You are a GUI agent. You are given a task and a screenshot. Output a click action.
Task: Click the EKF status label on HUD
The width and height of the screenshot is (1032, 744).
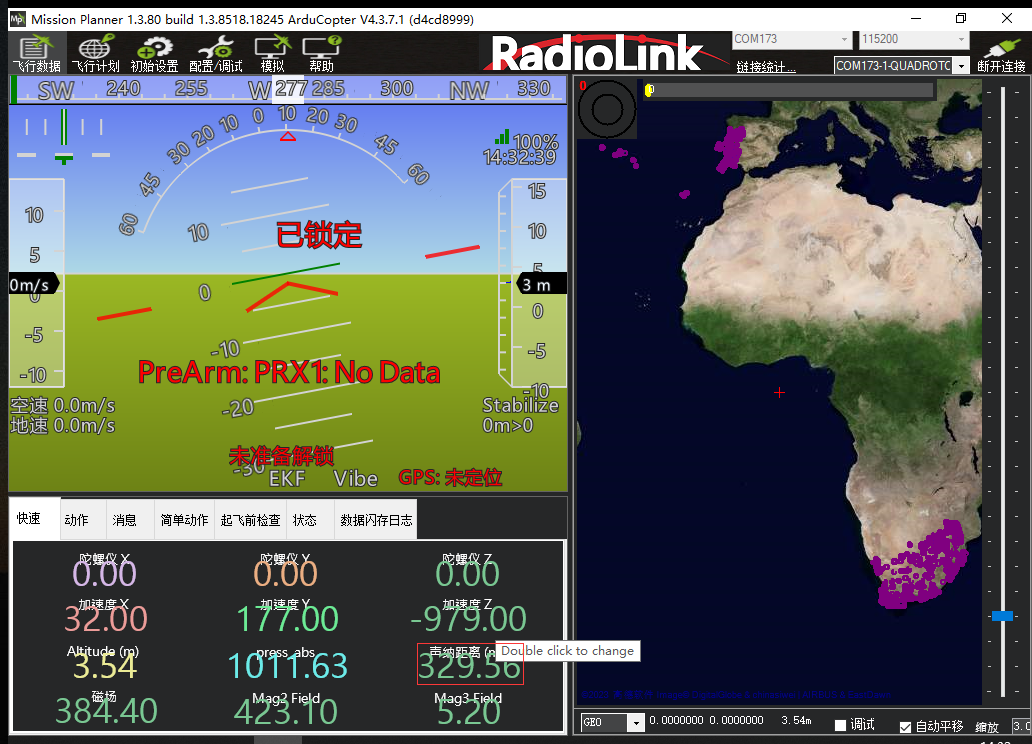pos(287,478)
